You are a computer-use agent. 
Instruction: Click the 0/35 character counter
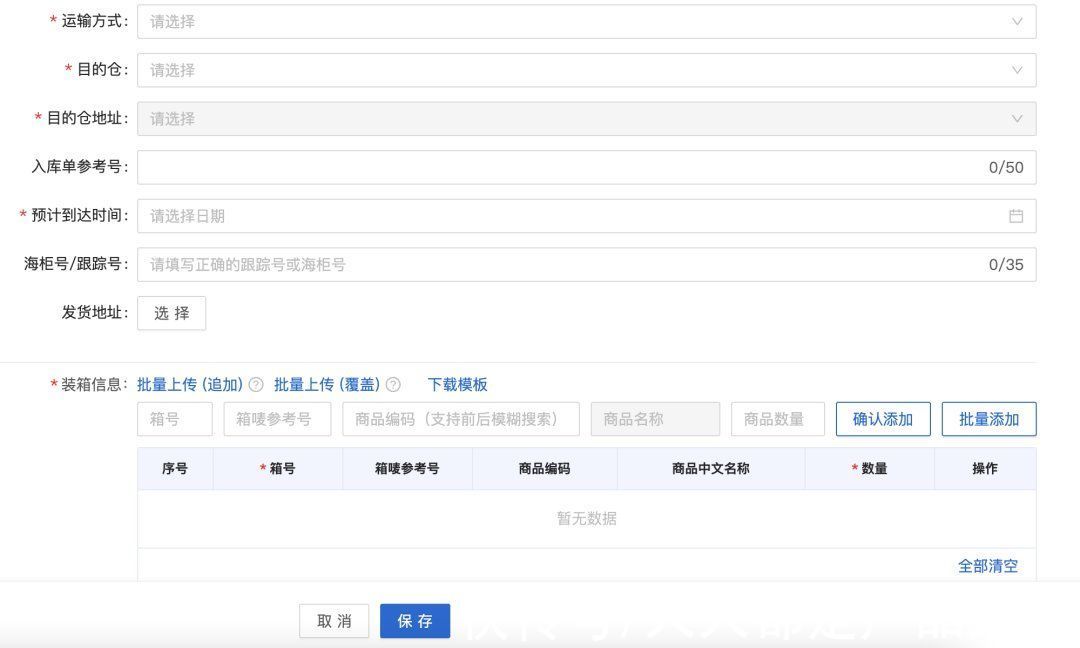tap(1006, 264)
